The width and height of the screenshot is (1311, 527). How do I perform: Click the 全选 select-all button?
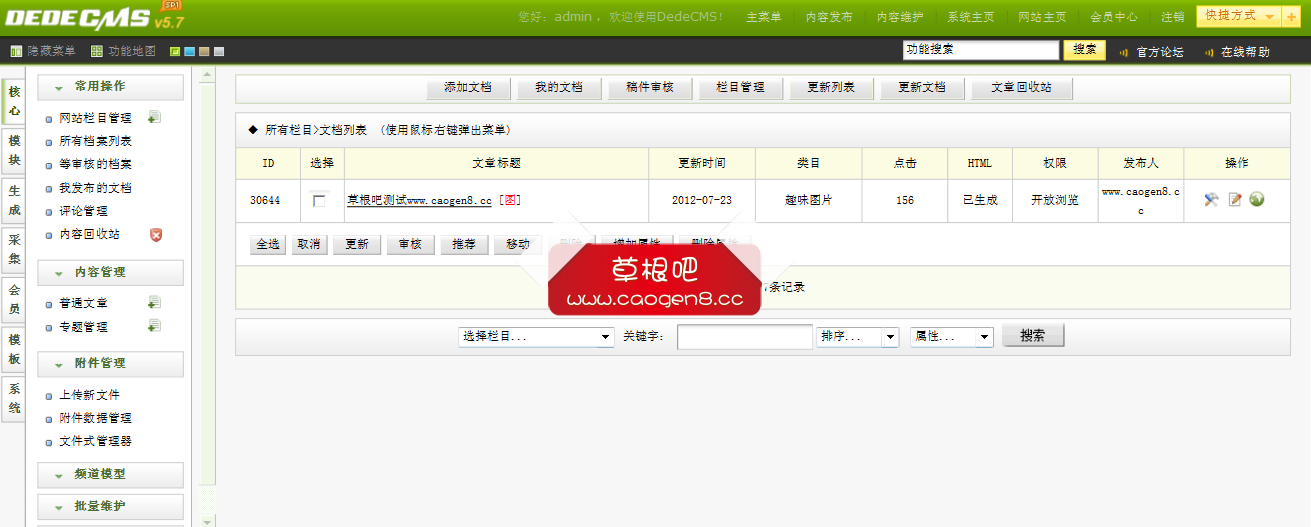point(268,245)
